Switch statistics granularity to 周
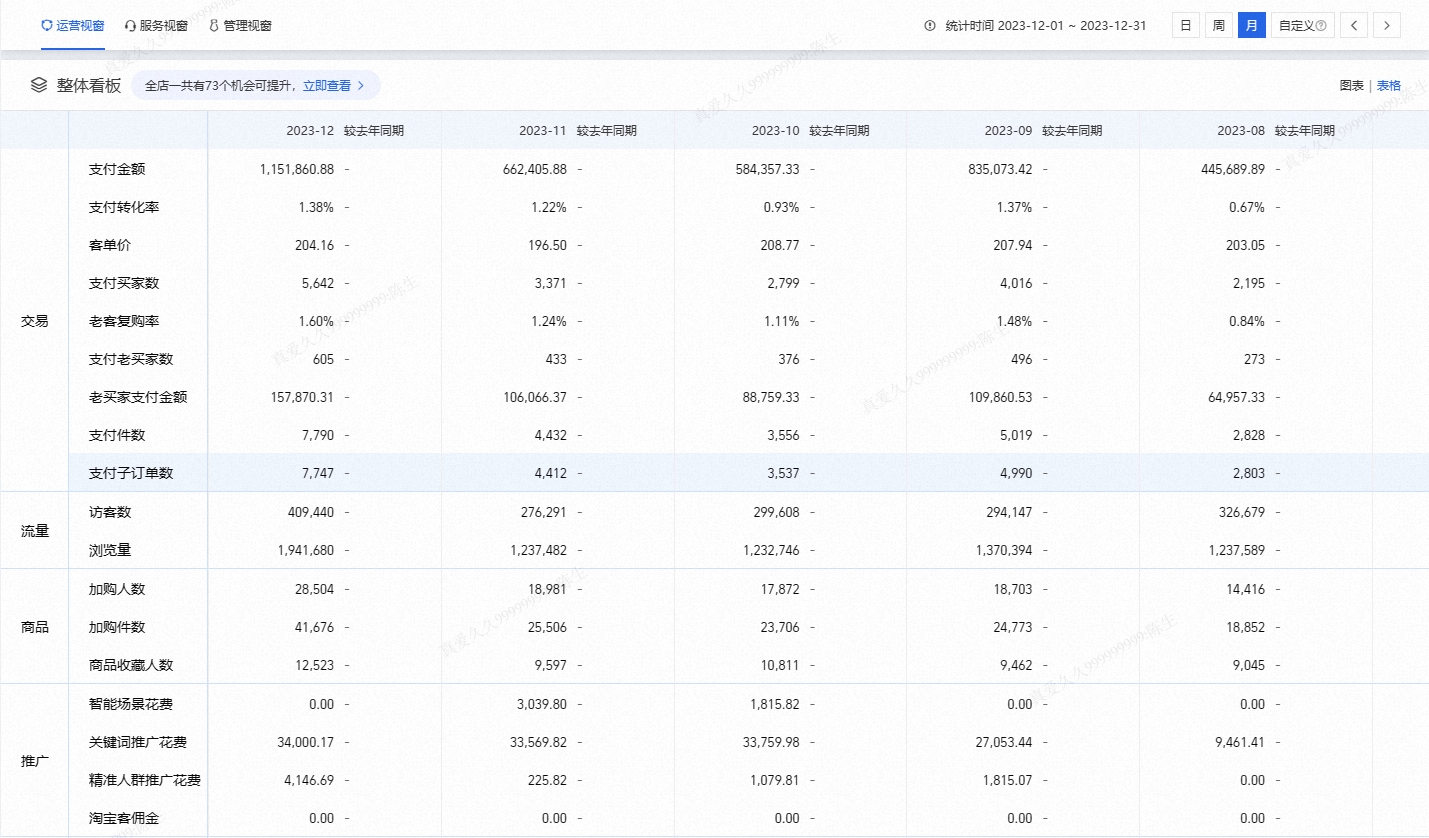 (x=1218, y=26)
